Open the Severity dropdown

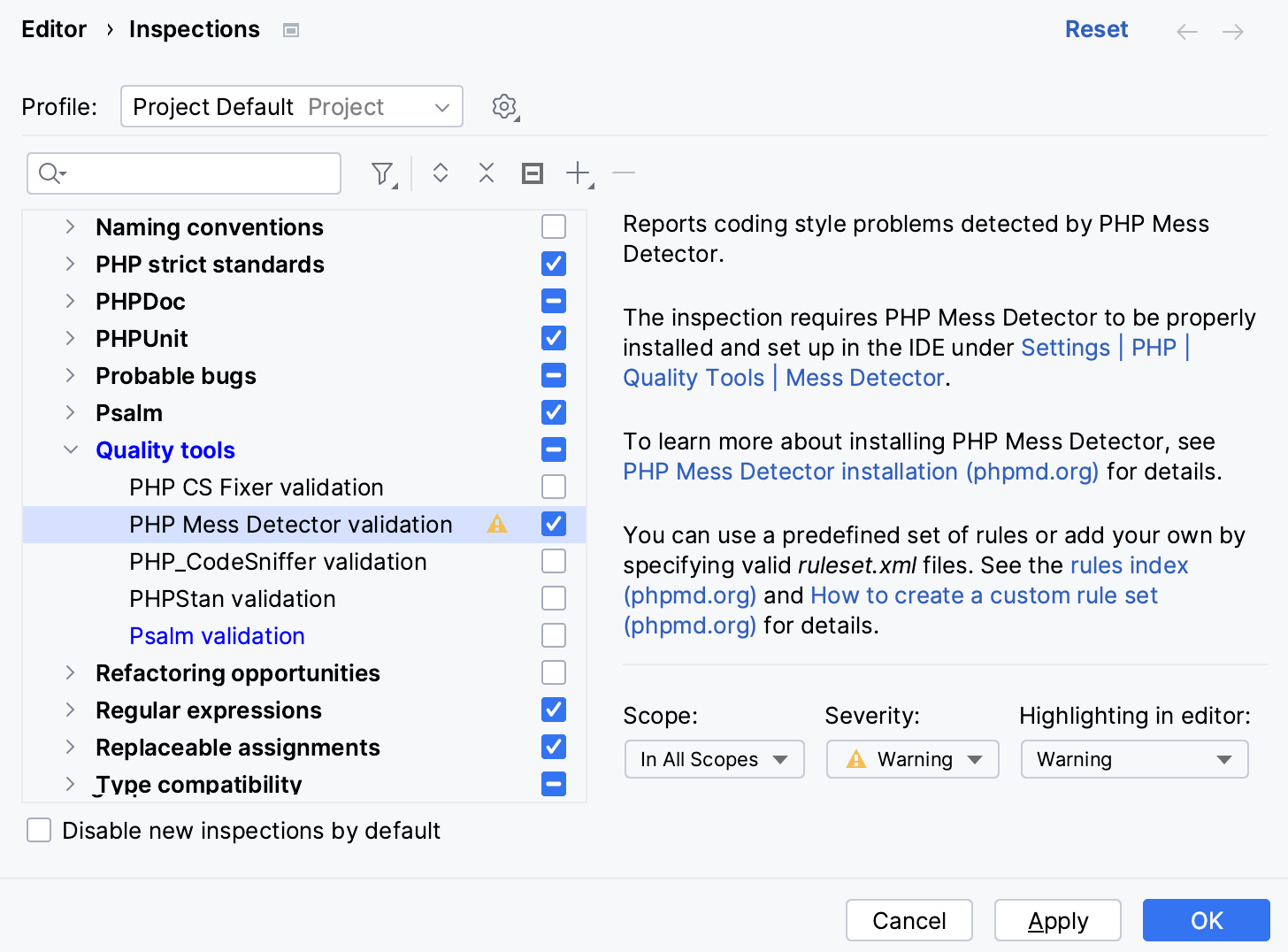(912, 758)
